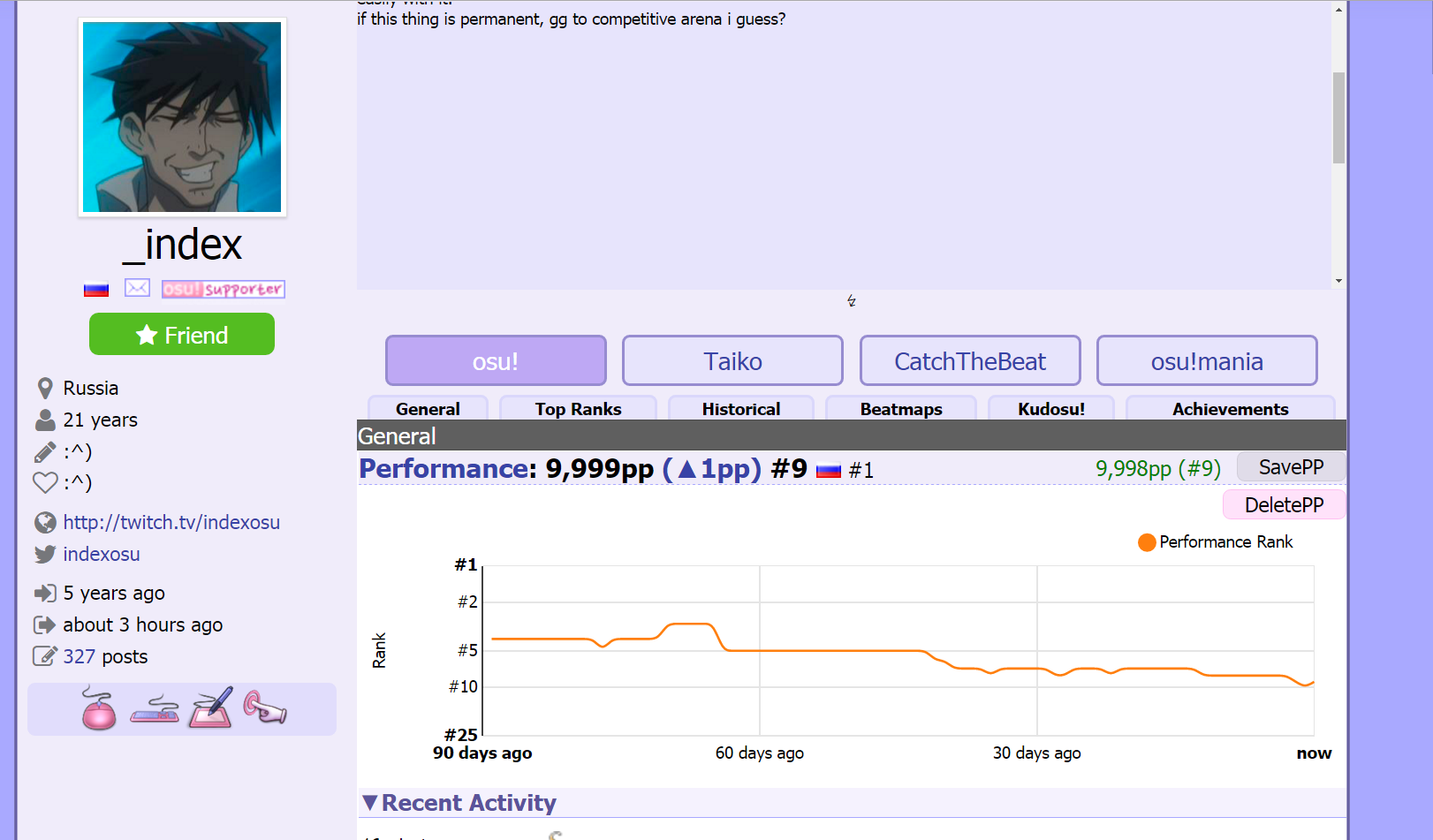Click the keyboard playstyle icon
Image resolution: width=1433 pixels, height=840 pixels.
click(x=155, y=710)
